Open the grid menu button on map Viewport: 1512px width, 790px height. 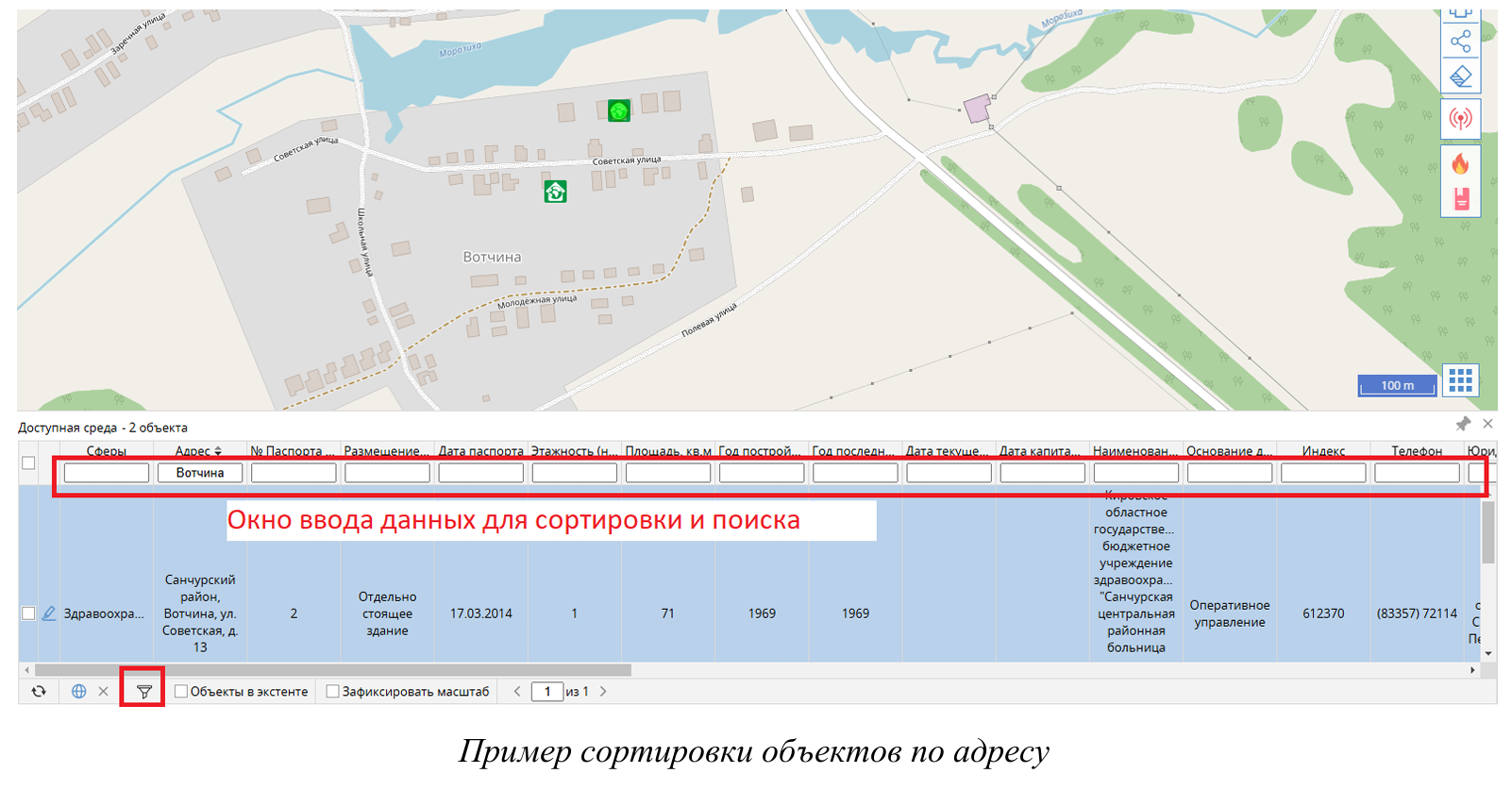(x=1460, y=380)
